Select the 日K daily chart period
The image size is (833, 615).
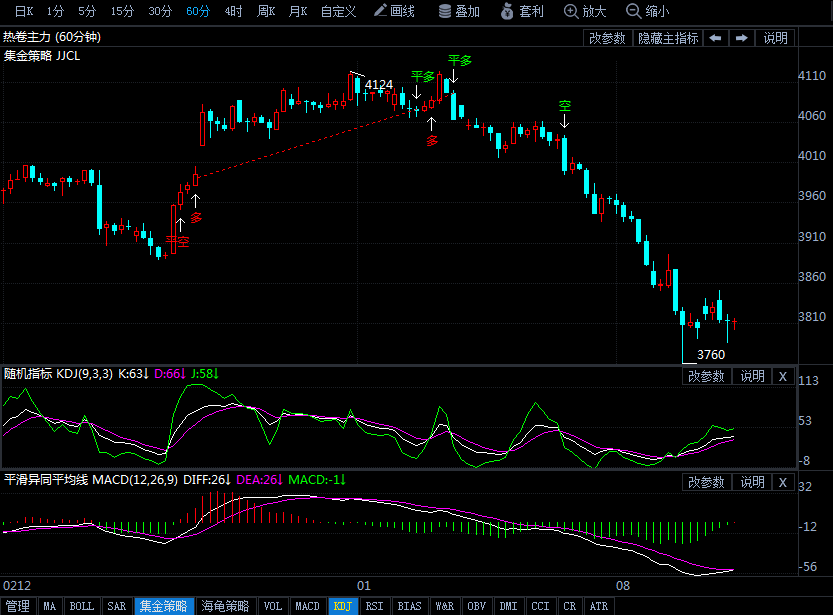[x=24, y=11]
